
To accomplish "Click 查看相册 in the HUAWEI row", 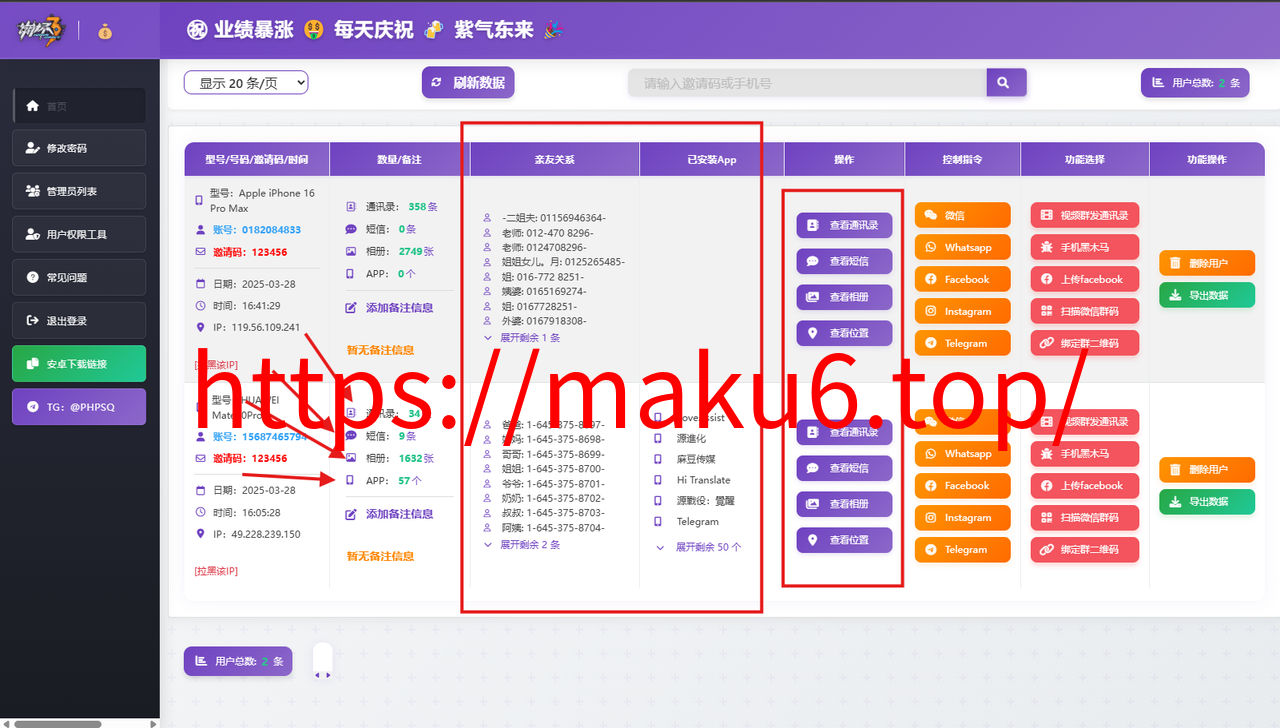I will (x=844, y=504).
